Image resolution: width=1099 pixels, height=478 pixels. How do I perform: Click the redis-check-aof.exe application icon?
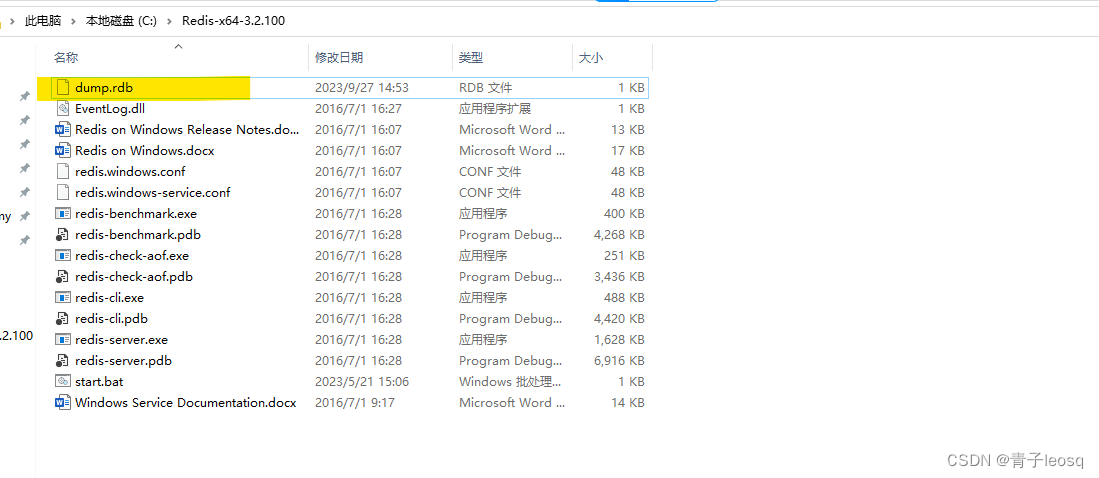coord(63,256)
